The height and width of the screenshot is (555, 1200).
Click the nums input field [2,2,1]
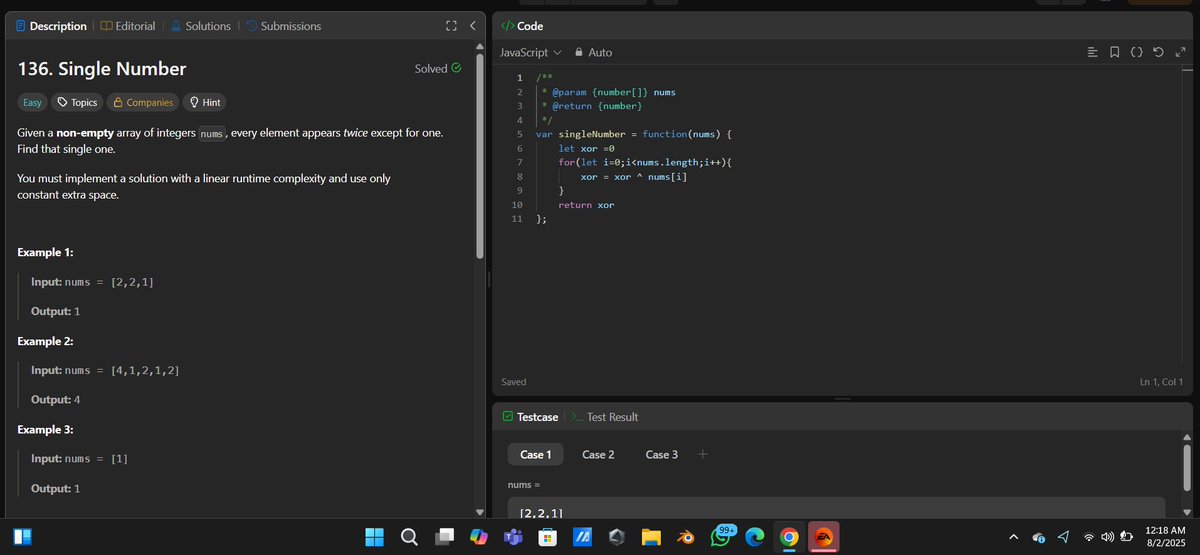click(x=836, y=508)
